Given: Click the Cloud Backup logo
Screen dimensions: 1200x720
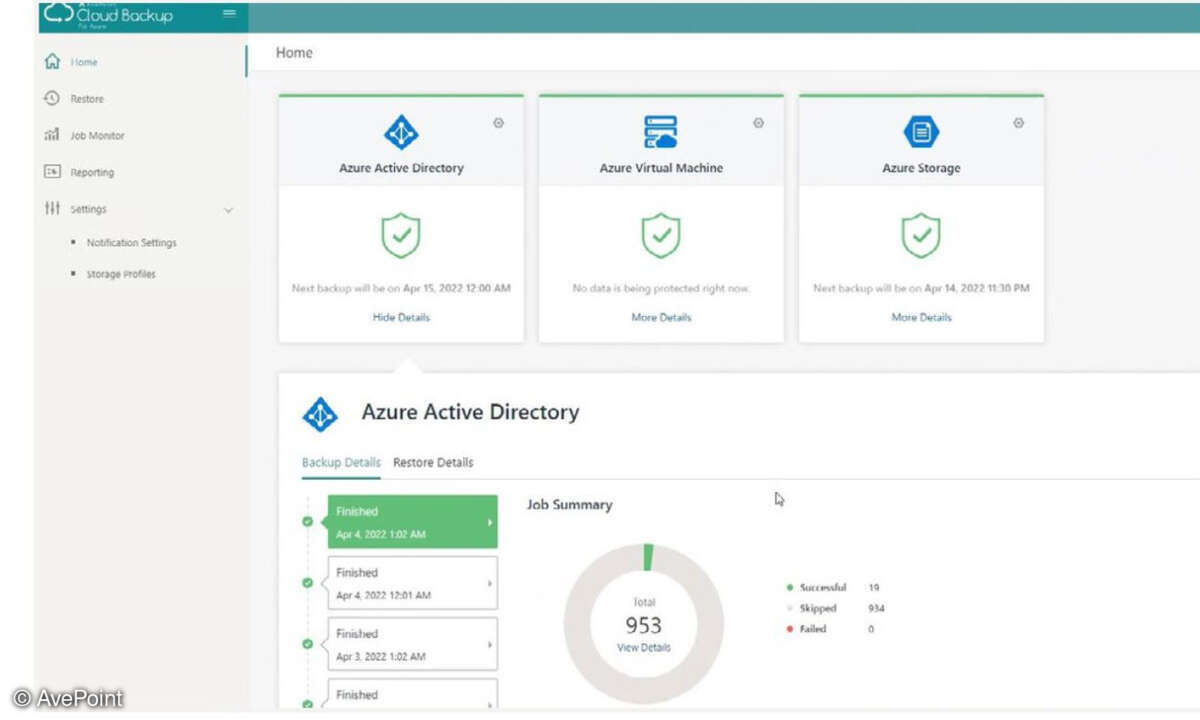Looking at the screenshot, I should [x=108, y=14].
